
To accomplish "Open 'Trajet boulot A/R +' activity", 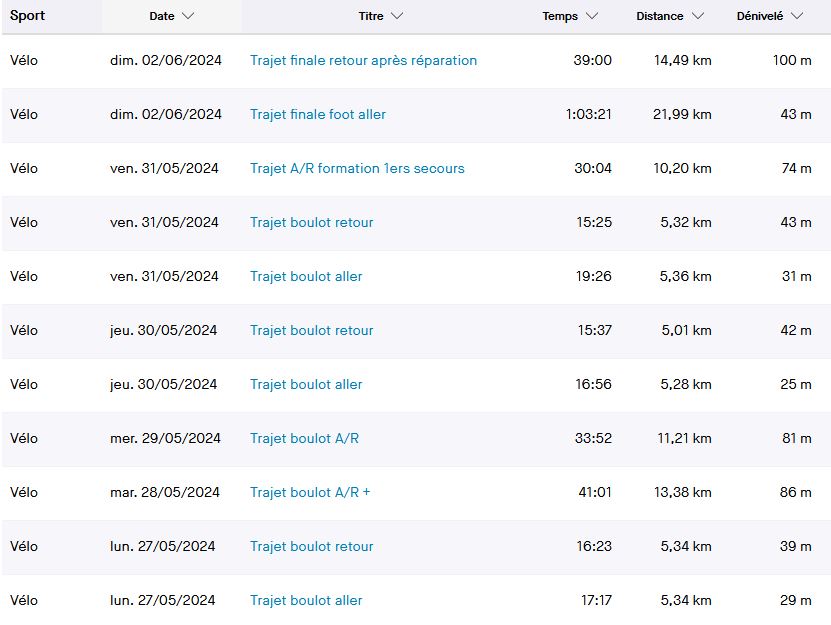I will 310,492.
